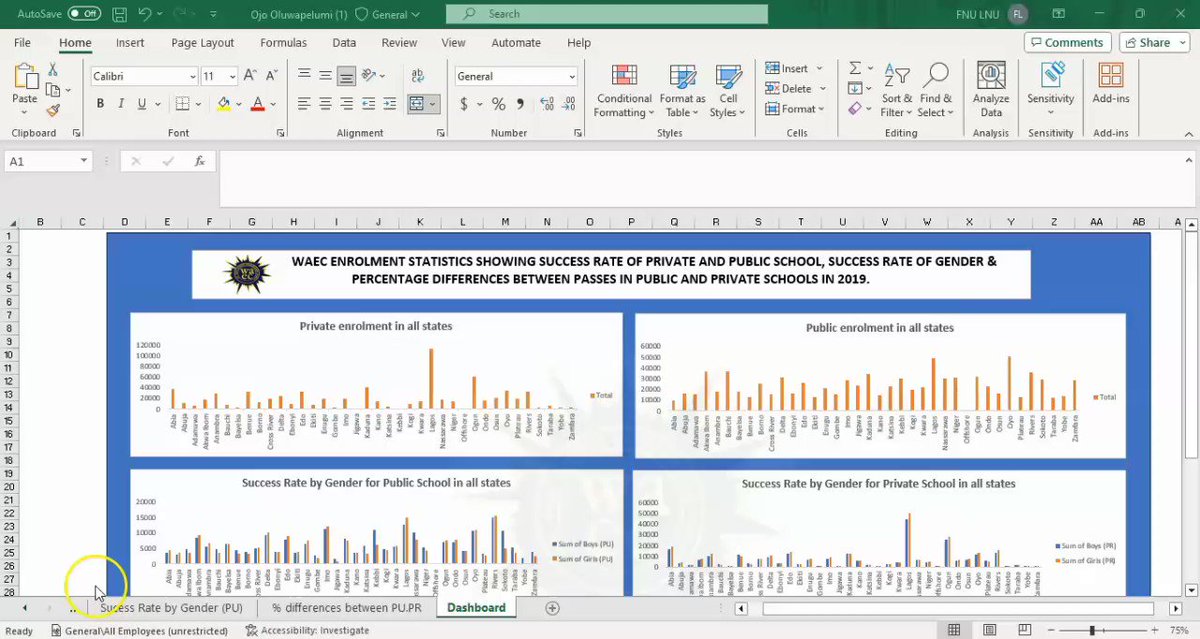Click Increase Font Size icon
Image resolution: width=1200 pixels, height=639 pixels.
(251, 76)
